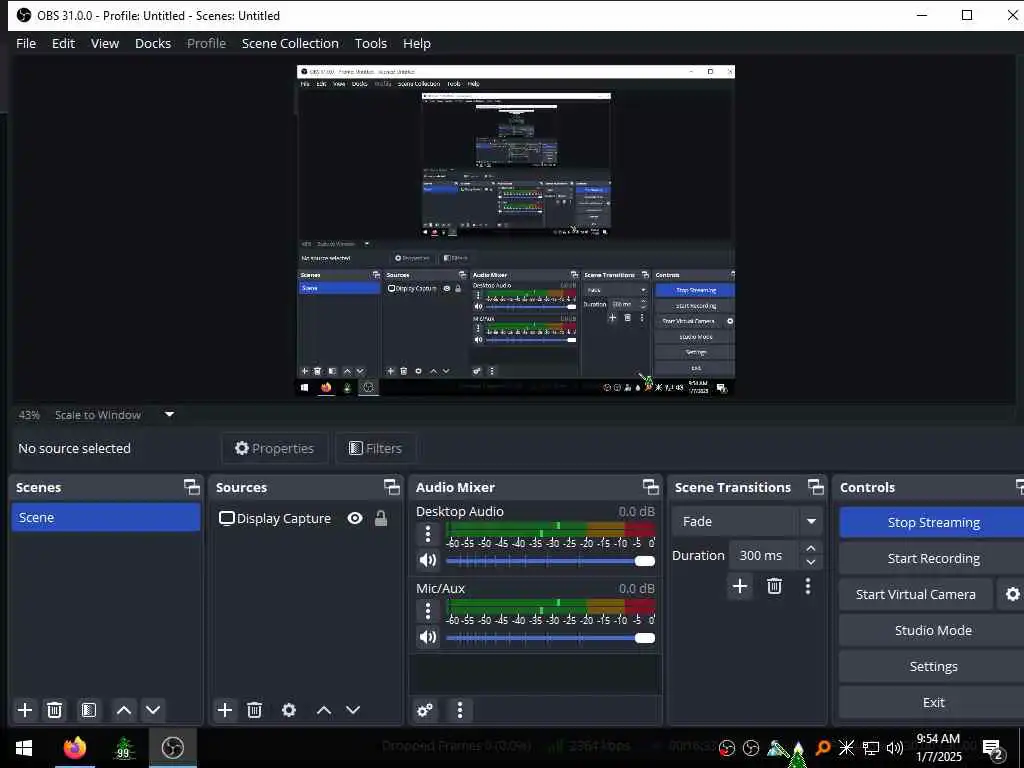The image size is (1024, 768).
Task: Add a new scene with plus icon
Action: pyautogui.click(x=25, y=710)
